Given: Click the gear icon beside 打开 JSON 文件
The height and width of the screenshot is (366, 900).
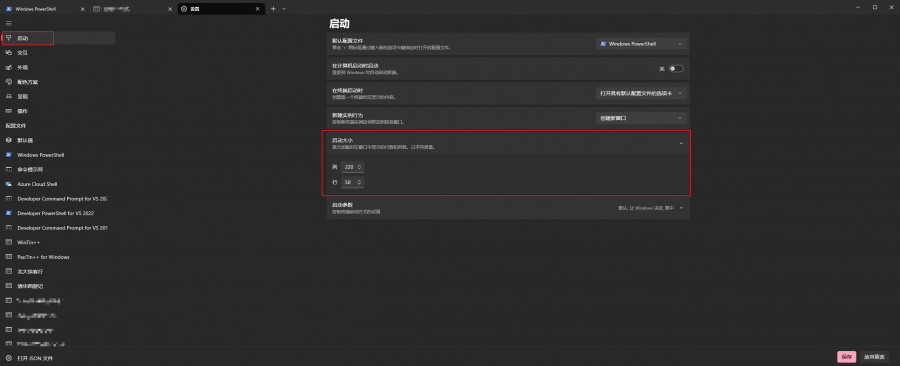Looking at the screenshot, I should pyautogui.click(x=9, y=359).
